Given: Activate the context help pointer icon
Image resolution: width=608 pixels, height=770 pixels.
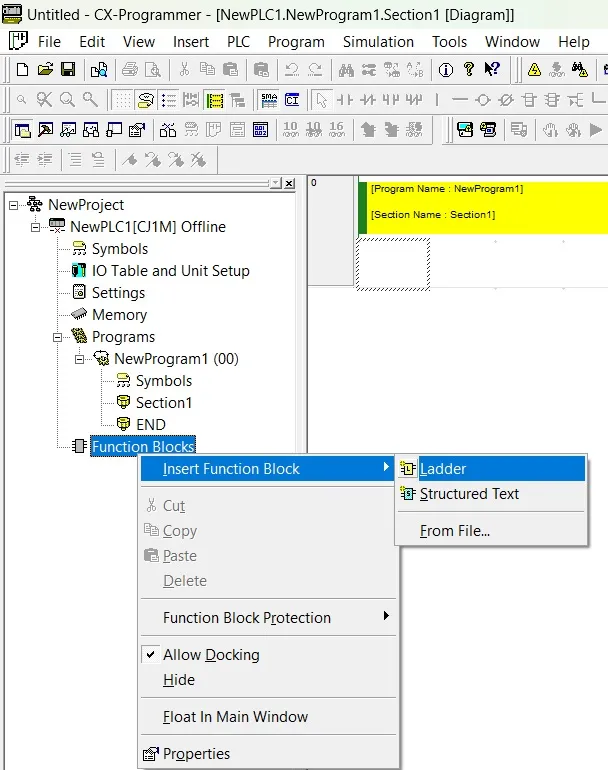Looking at the screenshot, I should click(x=492, y=69).
